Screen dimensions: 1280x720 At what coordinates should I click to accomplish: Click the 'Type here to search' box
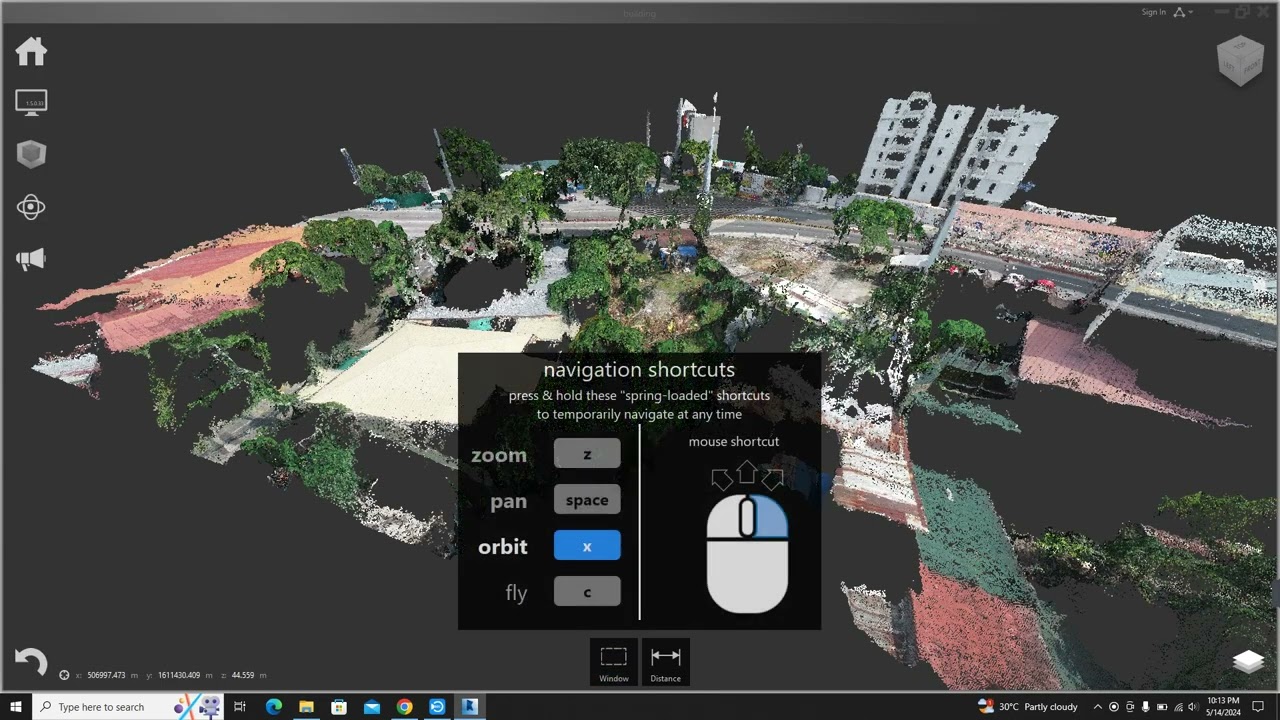(x=130, y=707)
